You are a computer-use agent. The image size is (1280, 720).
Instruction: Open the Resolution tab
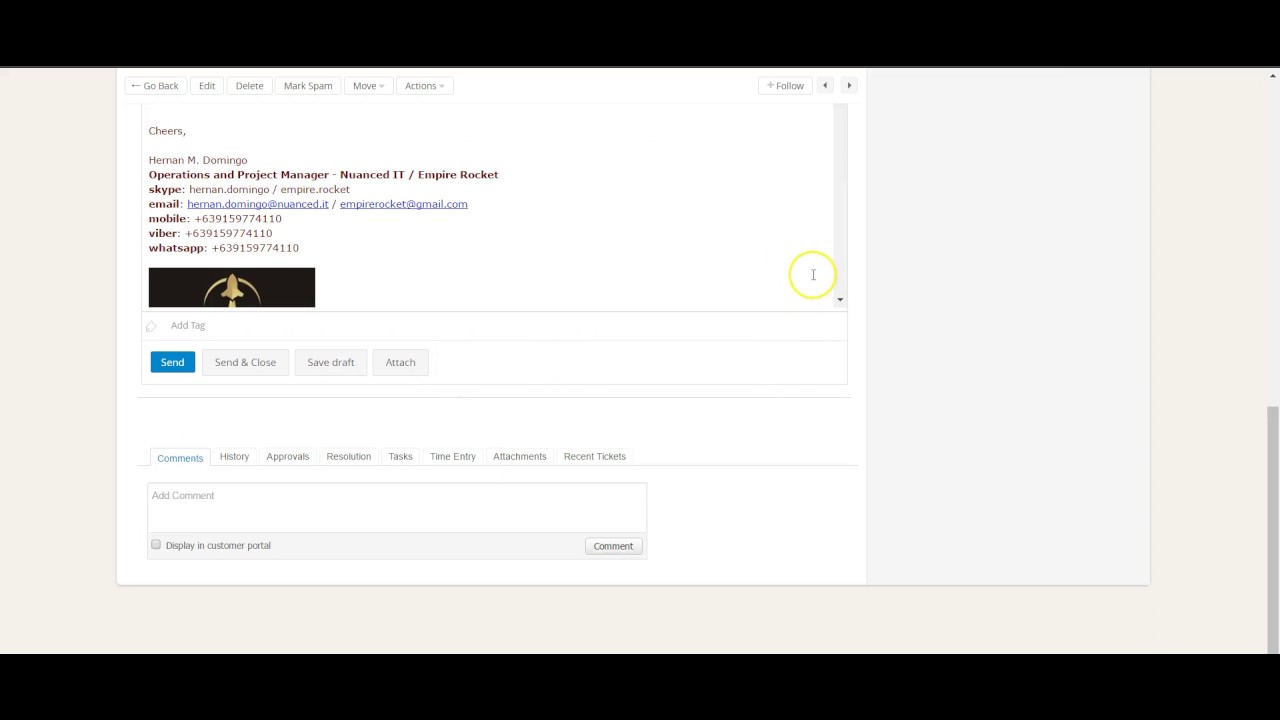348,457
